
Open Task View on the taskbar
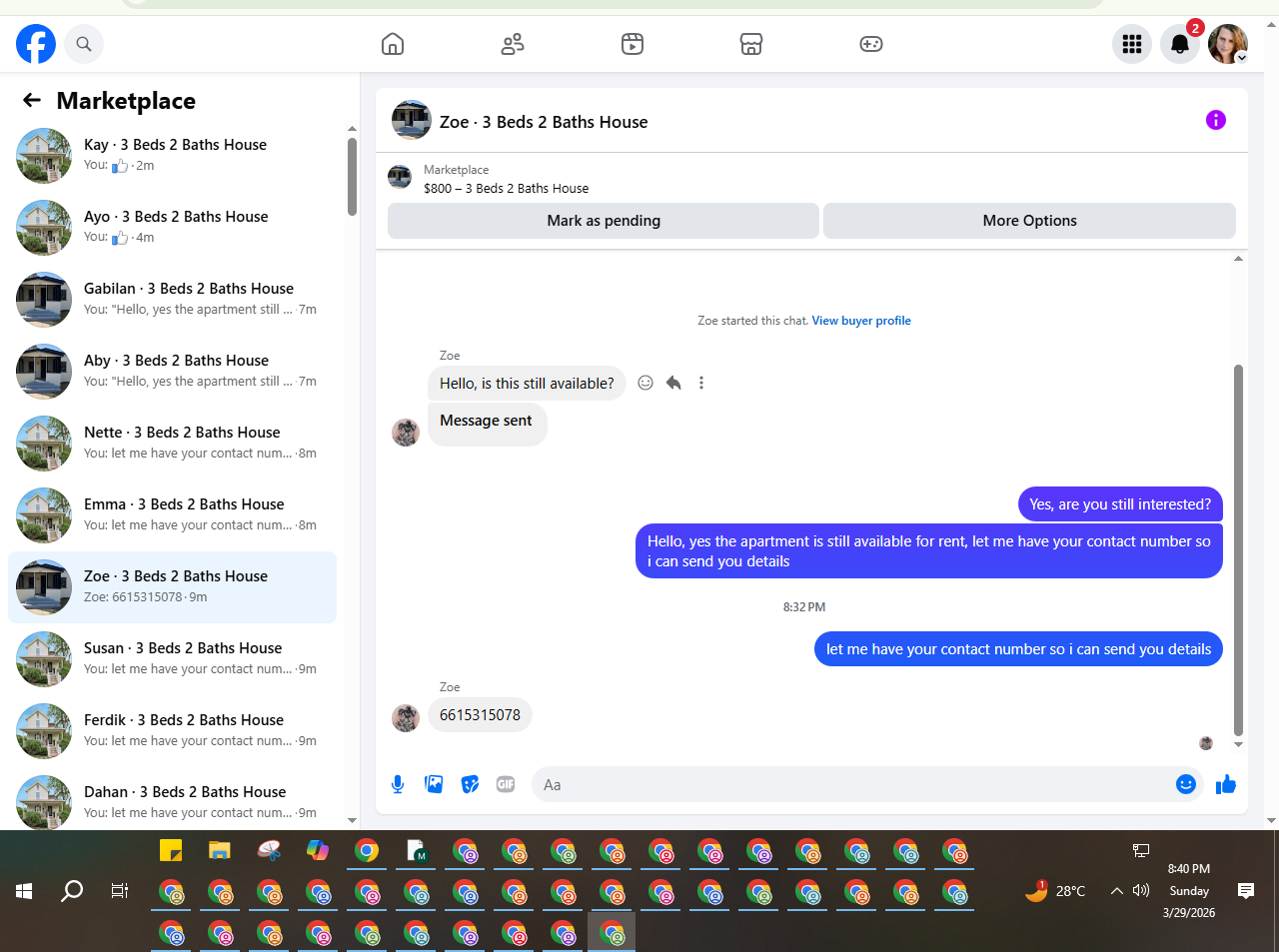click(120, 890)
